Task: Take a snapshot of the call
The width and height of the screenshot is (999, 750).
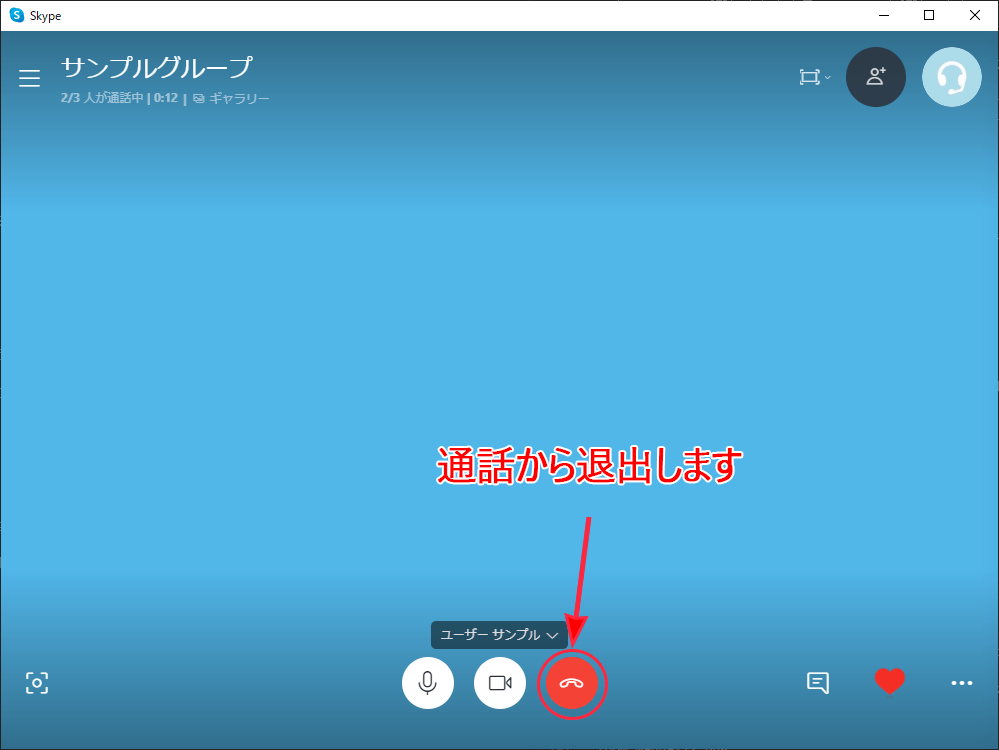Action: [37, 683]
